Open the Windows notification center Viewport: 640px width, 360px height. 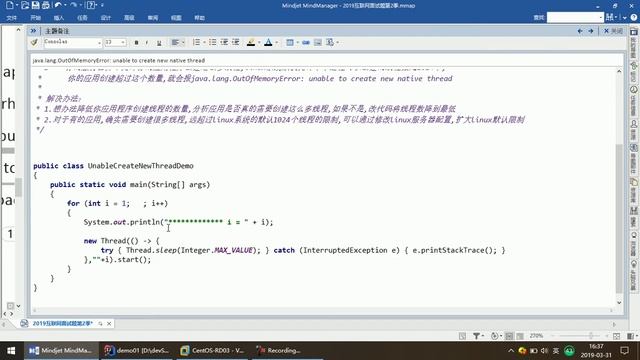[x=624, y=351]
